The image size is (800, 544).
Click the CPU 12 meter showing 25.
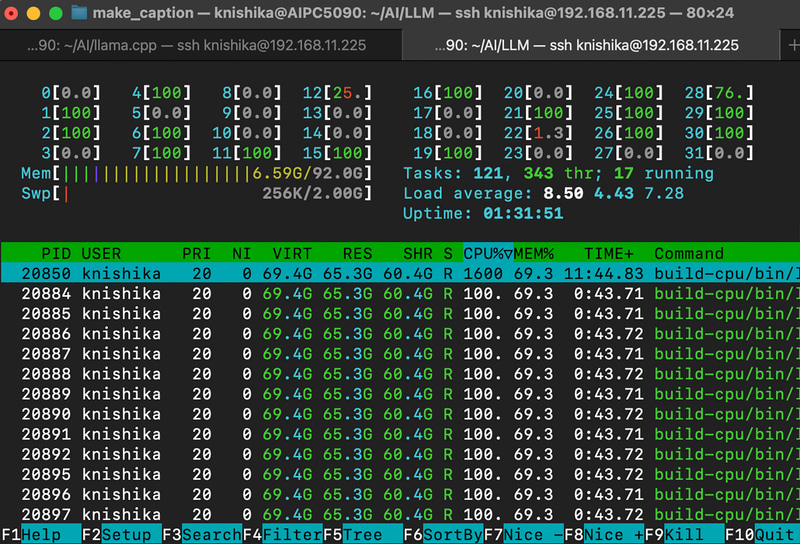point(337,93)
